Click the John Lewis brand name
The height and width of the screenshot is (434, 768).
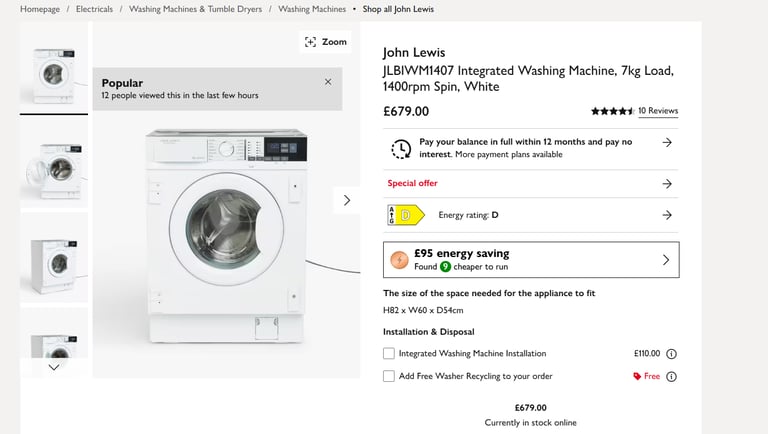(x=414, y=52)
